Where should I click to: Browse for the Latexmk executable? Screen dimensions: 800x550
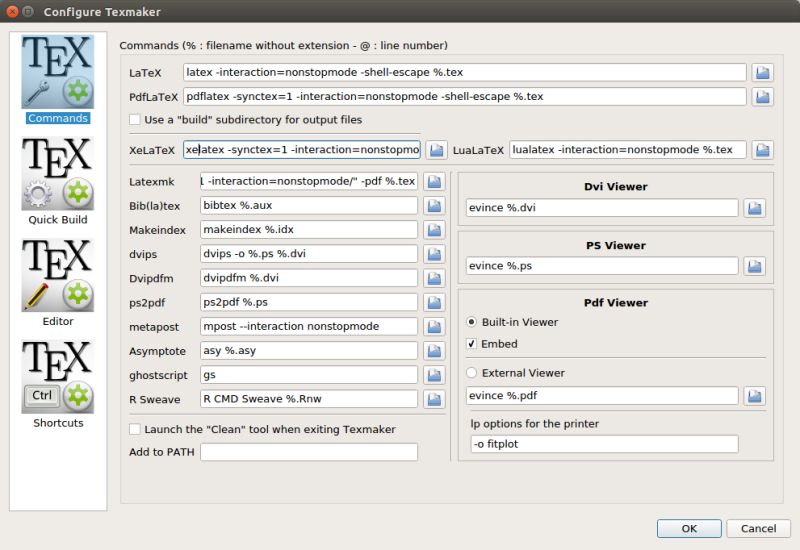click(434, 182)
